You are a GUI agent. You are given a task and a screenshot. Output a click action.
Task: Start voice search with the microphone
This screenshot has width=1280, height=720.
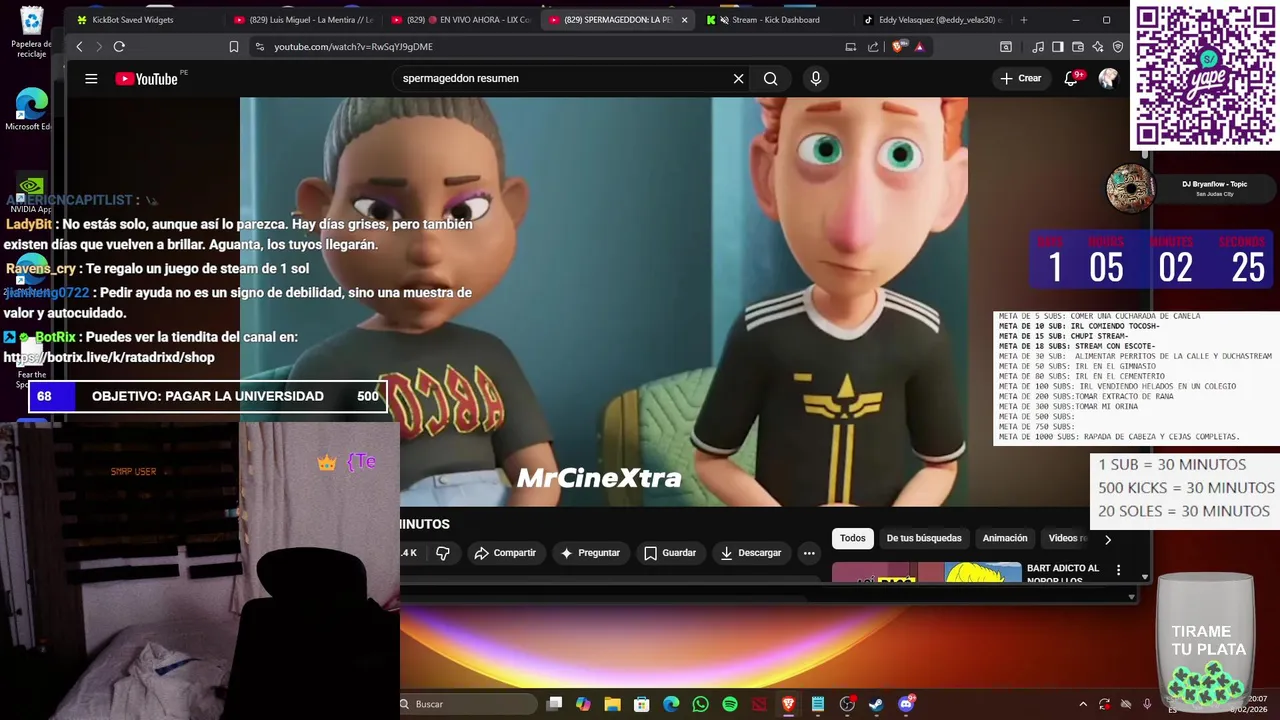click(x=816, y=79)
